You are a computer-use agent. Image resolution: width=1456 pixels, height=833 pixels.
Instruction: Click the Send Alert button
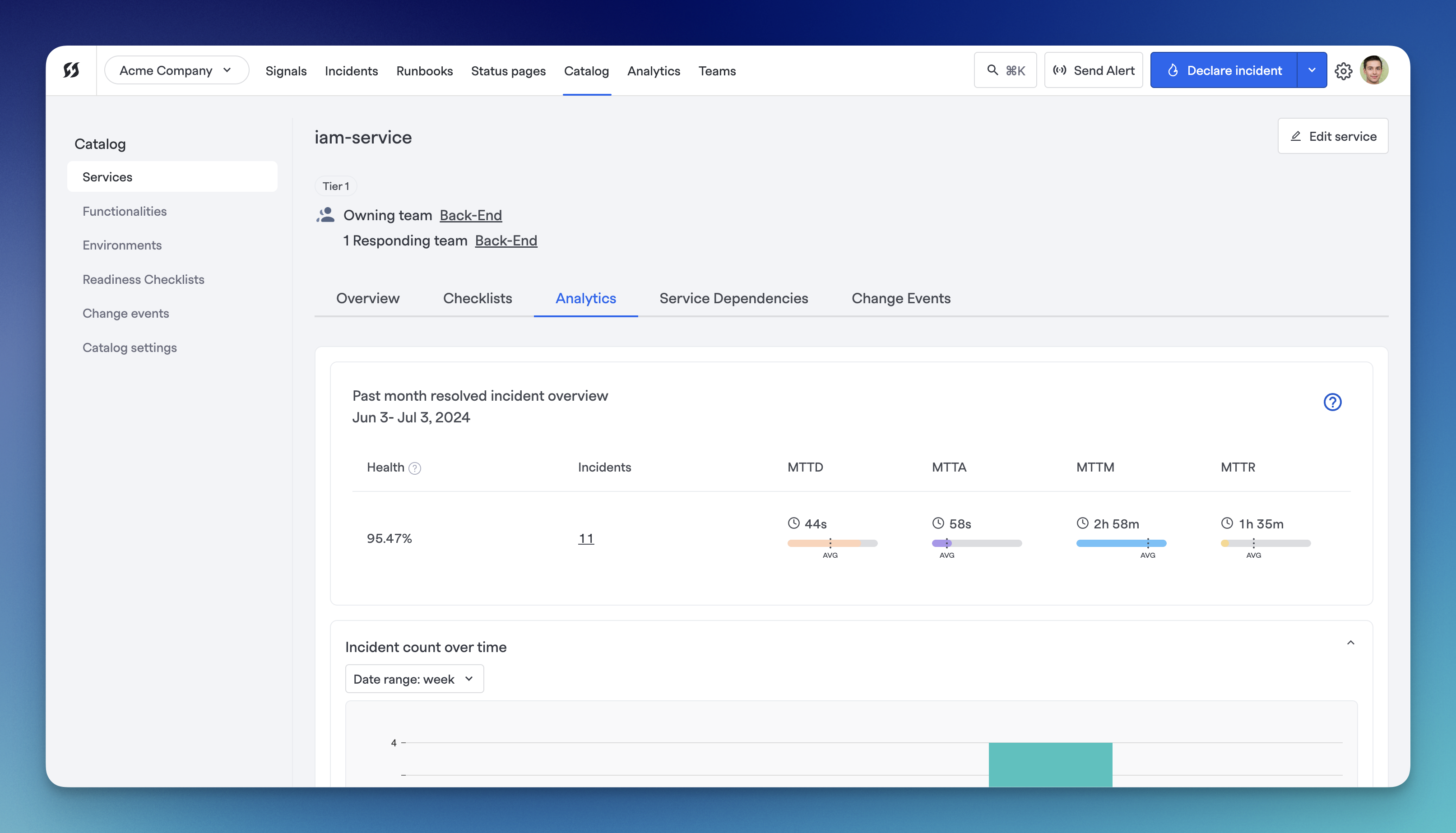(1093, 70)
